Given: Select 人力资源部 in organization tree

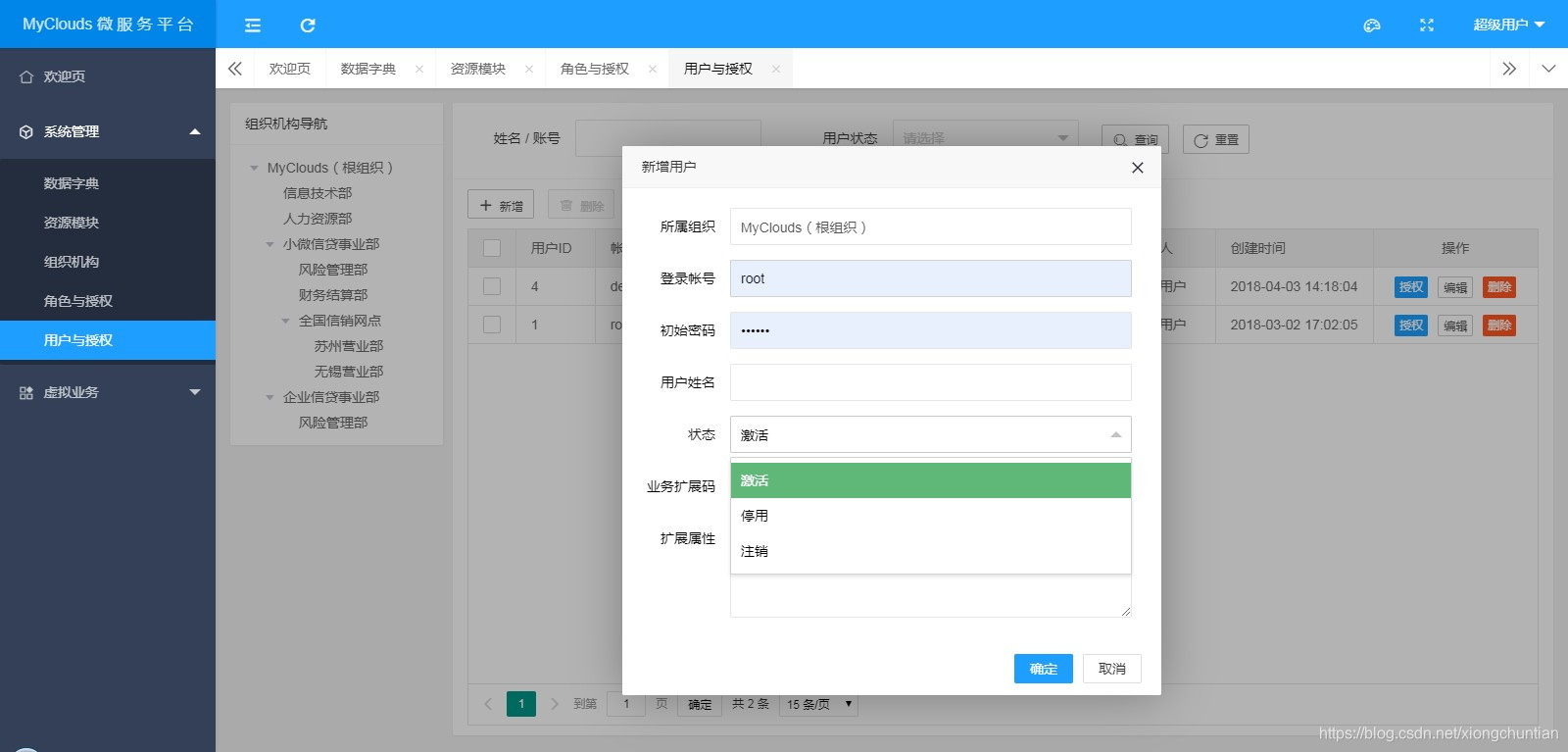Looking at the screenshot, I should (x=318, y=219).
